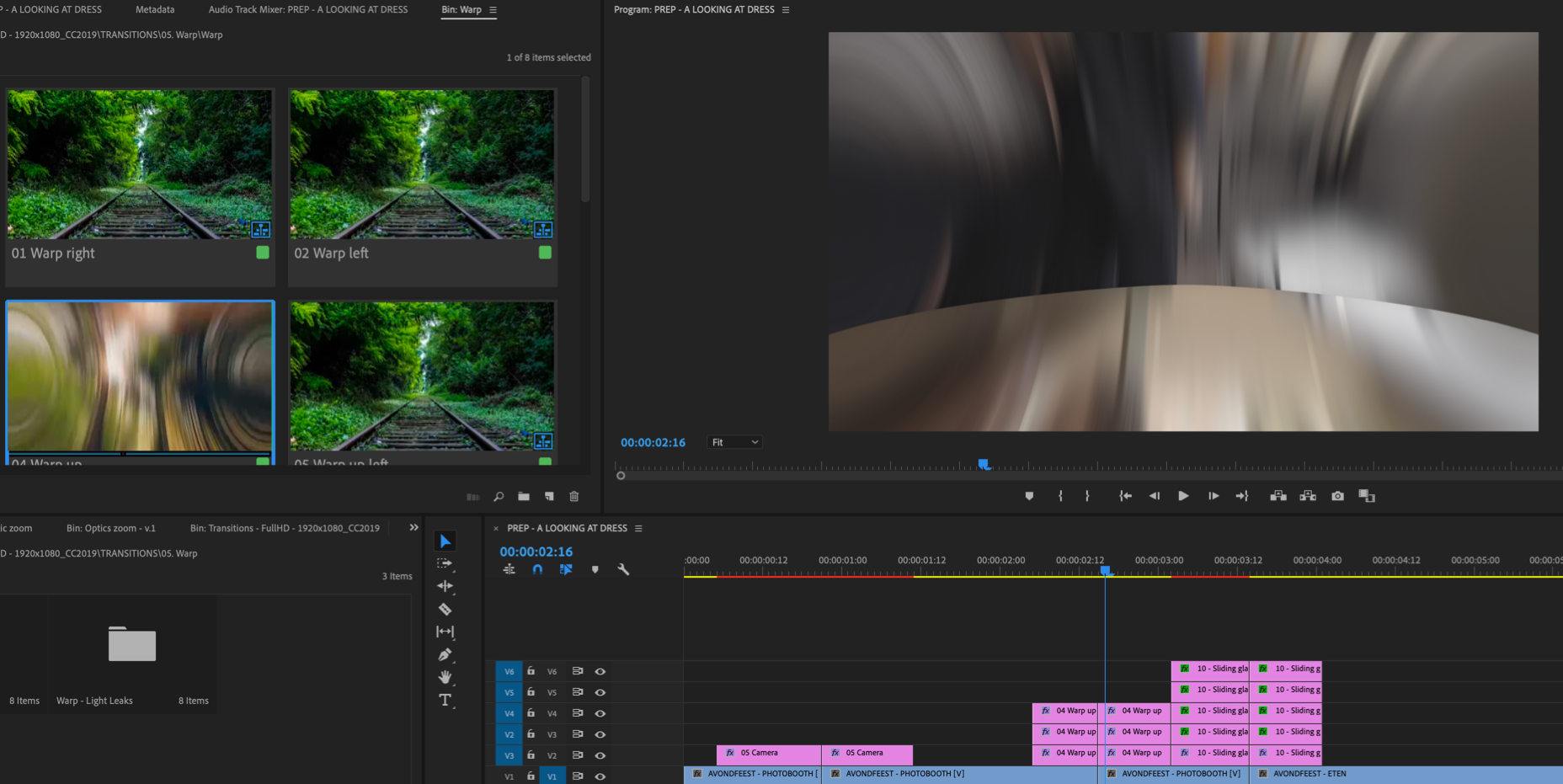
Task: Choose the Type tool
Action: [x=445, y=700]
